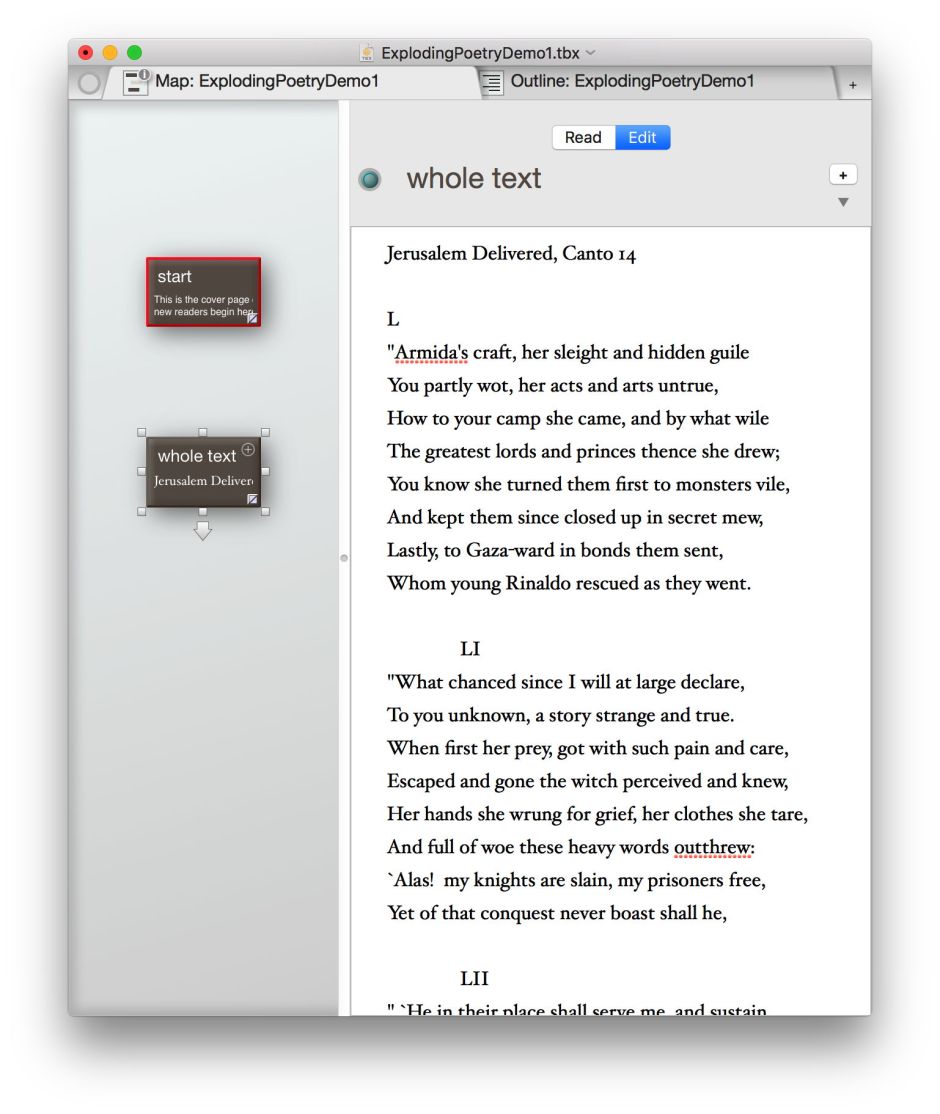This screenshot has height=1114, width=940.
Task: Click the whole text title field
Action: click(474, 179)
